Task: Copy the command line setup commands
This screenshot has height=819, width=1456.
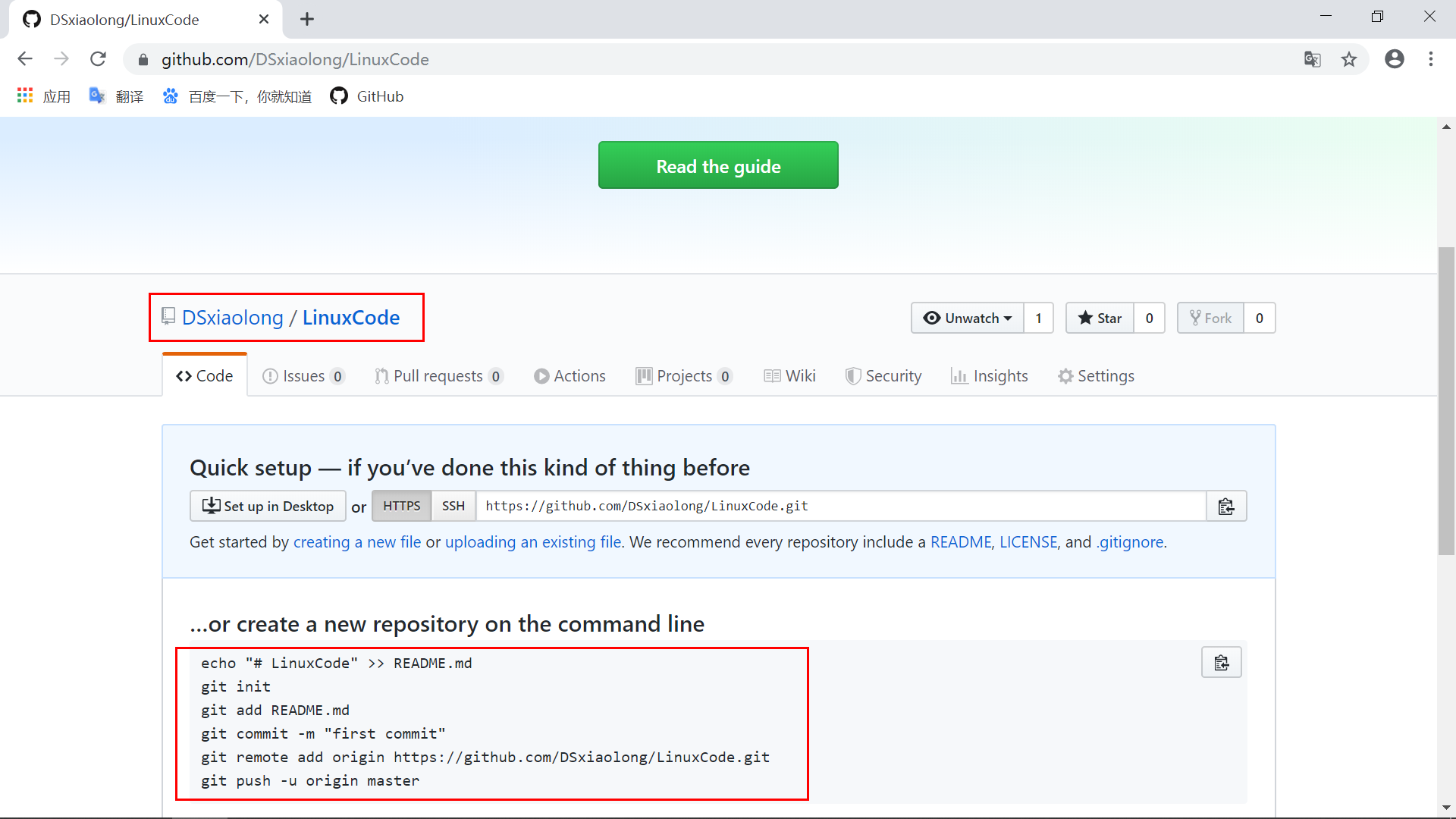Action: (x=1221, y=663)
